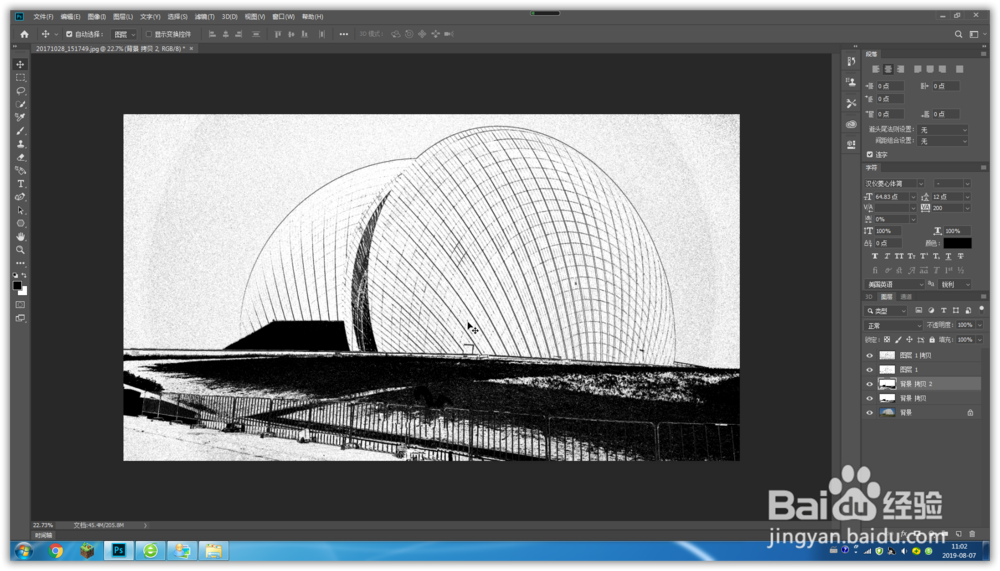Select the Clone Stamp tool
Screen dimensions: 1000x571
(20, 144)
